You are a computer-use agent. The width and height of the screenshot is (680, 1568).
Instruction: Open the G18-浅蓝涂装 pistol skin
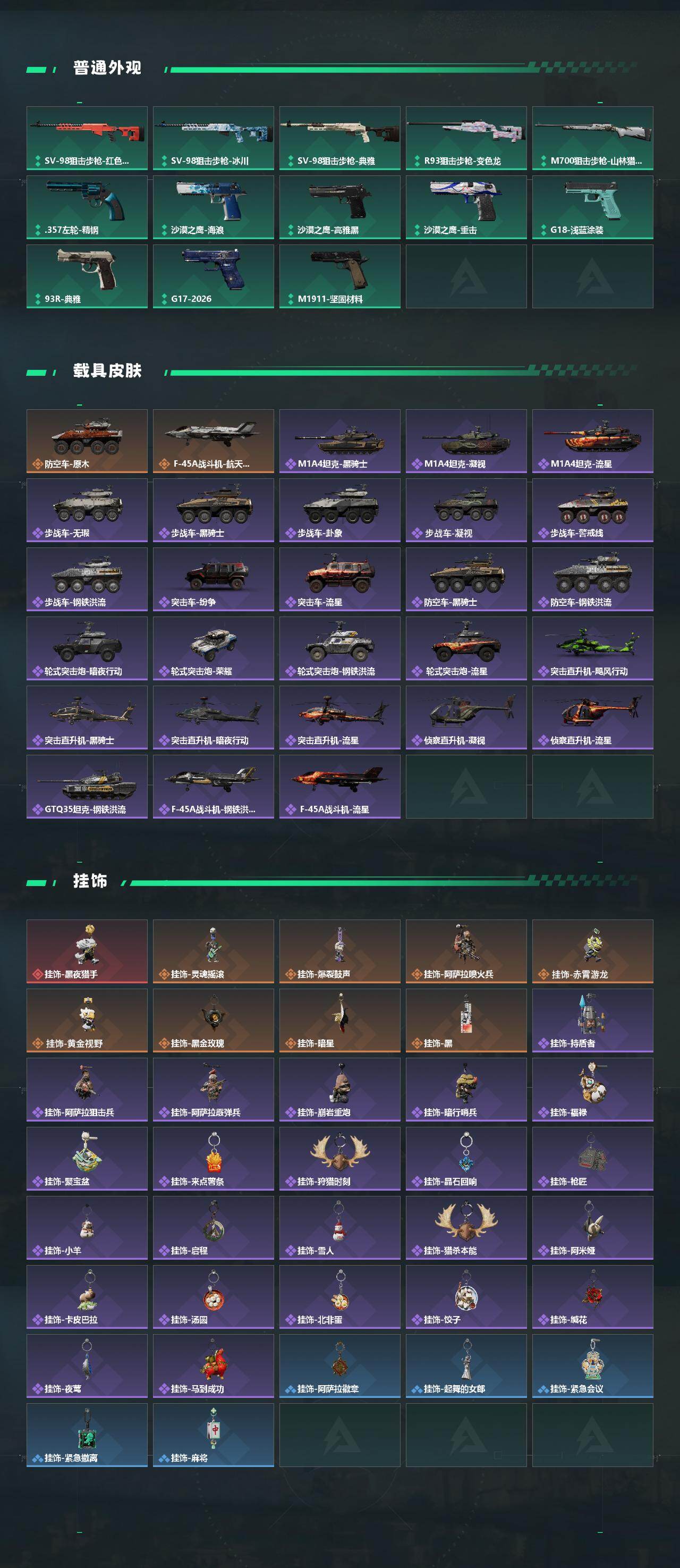point(592,207)
